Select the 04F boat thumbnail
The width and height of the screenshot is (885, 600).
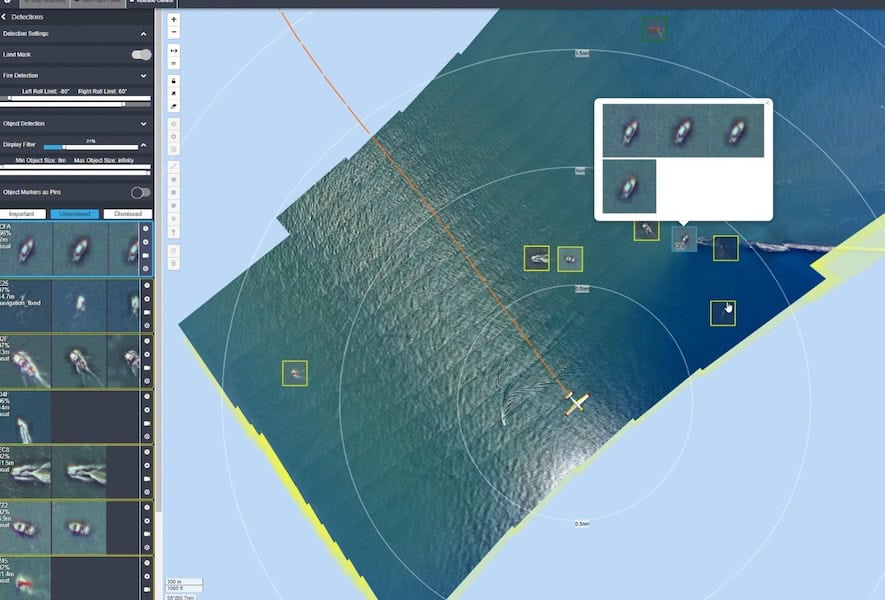25,417
